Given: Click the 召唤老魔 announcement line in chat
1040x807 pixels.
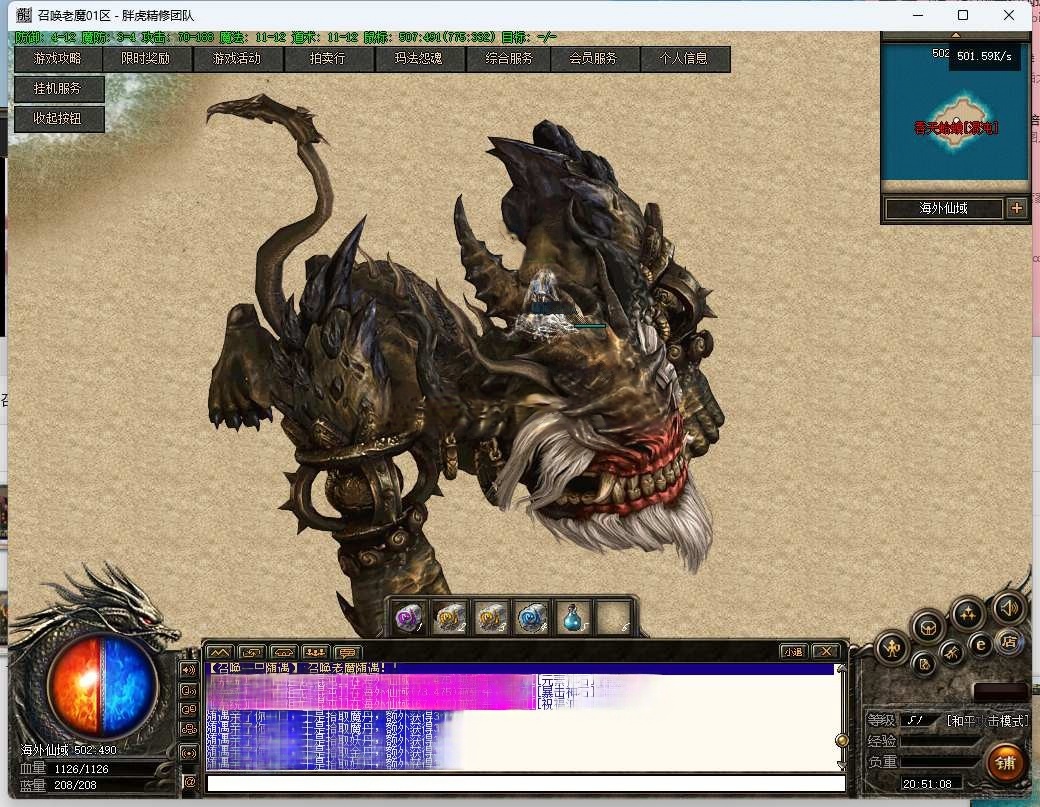Looking at the screenshot, I should tap(303, 668).
